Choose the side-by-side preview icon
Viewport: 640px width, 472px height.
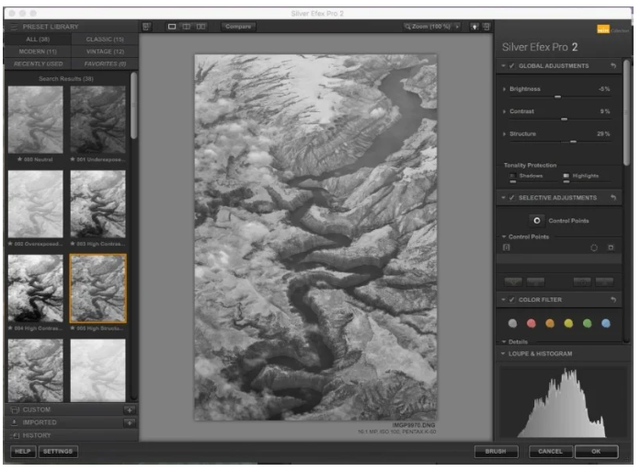pyautogui.click(x=202, y=26)
